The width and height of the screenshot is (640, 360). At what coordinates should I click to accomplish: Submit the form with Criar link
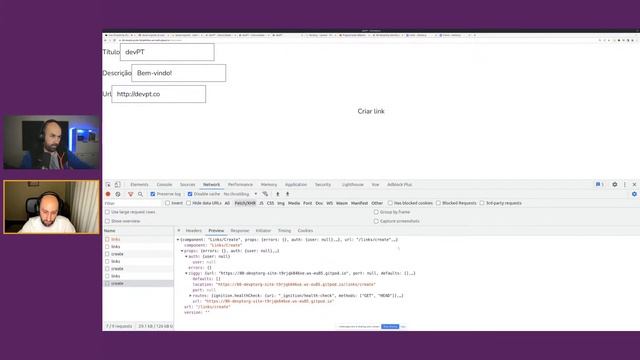(x=371, y=111)
